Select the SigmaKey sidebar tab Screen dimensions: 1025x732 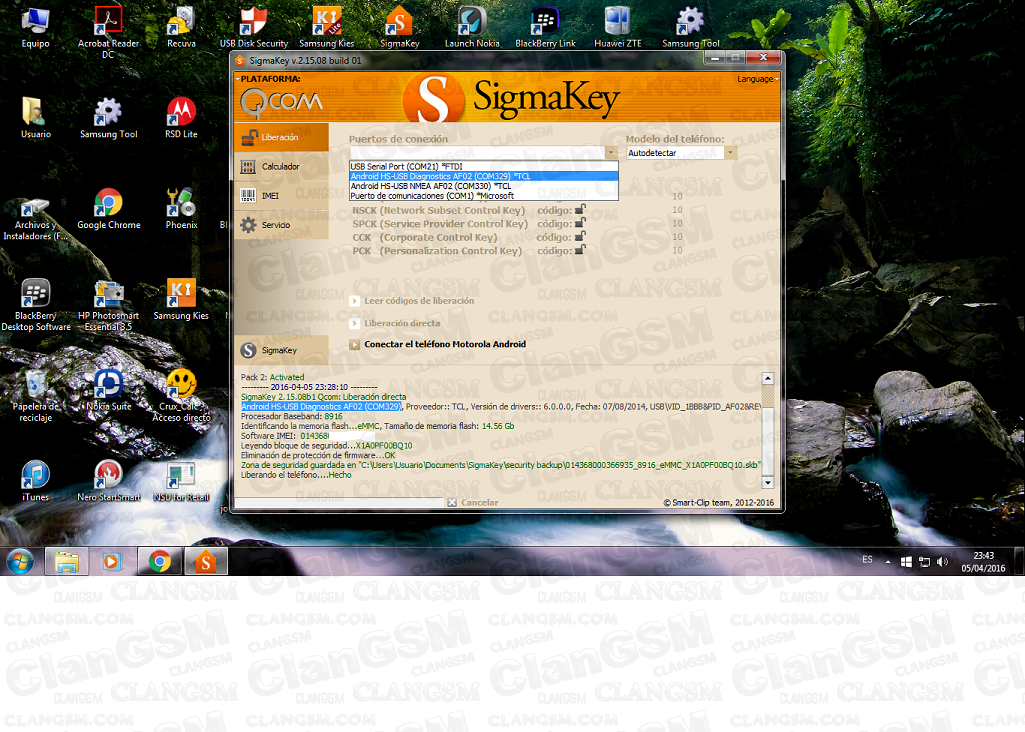click(281, 350)
